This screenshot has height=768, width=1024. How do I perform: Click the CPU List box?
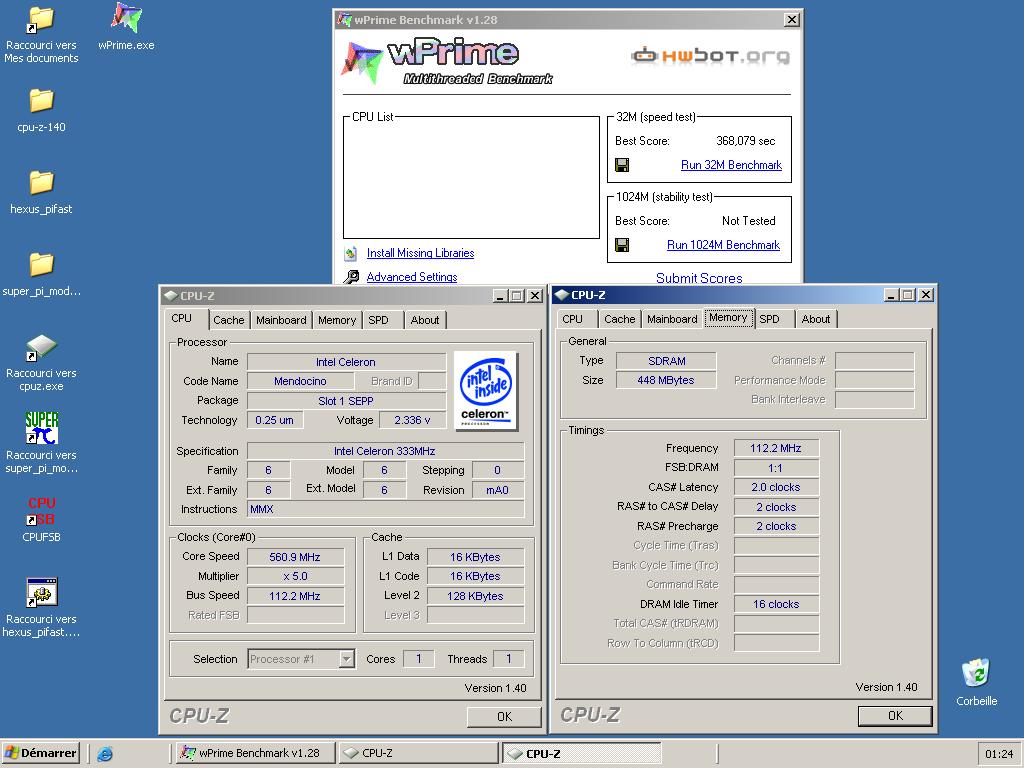(471, 178)
